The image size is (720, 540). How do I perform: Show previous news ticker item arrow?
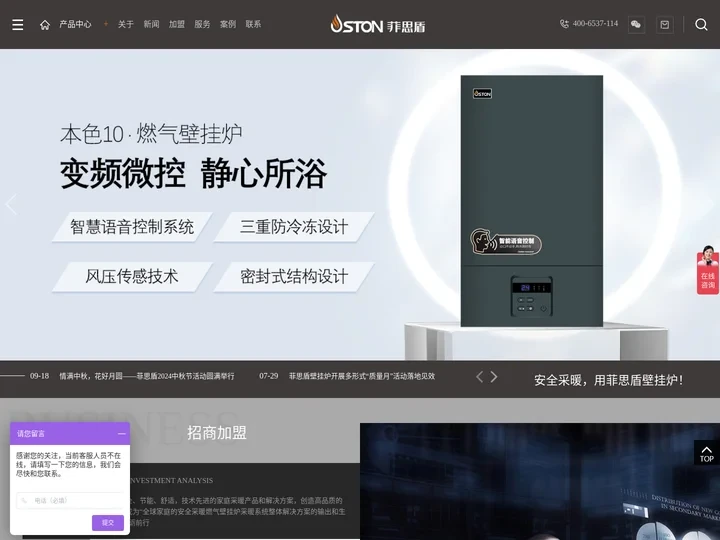(x=479, y=377)
